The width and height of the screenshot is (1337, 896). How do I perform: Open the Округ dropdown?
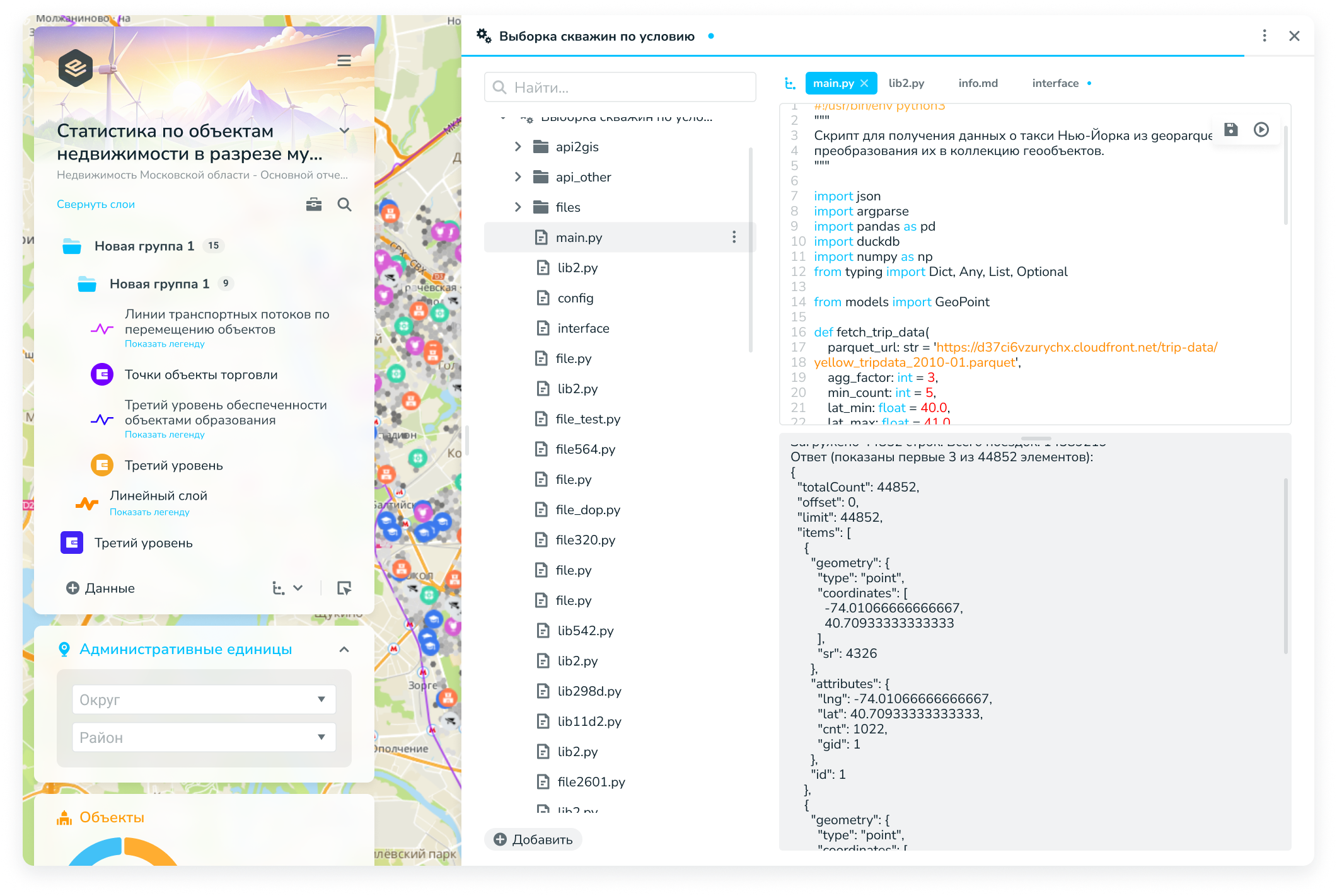pyautogui.click(x=204, y=699)
